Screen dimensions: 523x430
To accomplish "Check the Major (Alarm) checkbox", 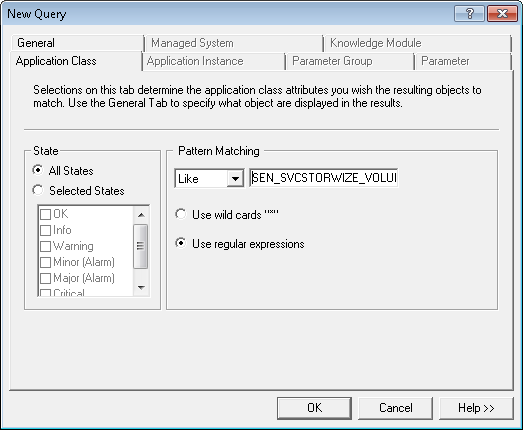I will coord(45,278).
